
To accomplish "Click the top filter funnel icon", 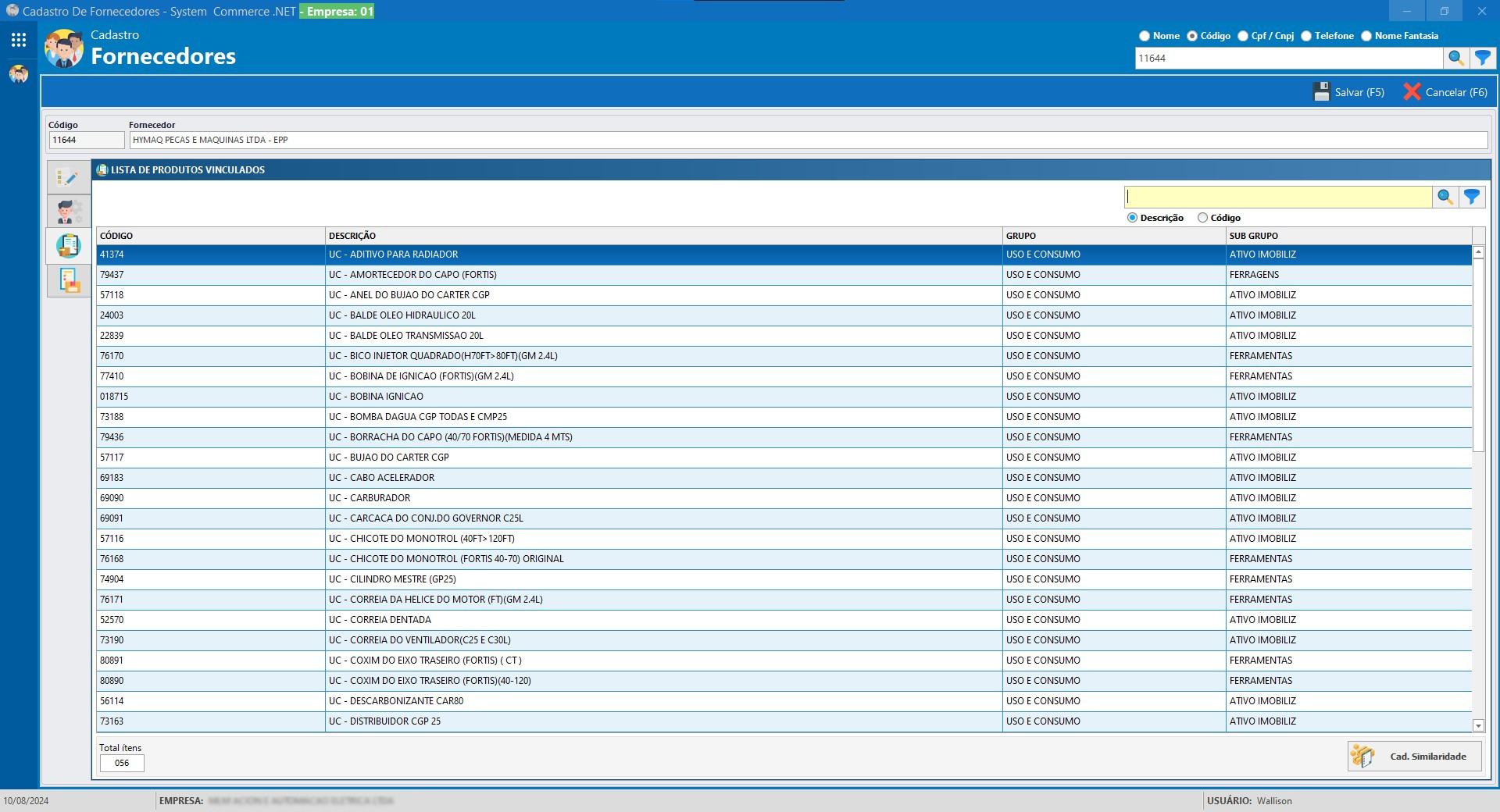I will click(1482, 58).
